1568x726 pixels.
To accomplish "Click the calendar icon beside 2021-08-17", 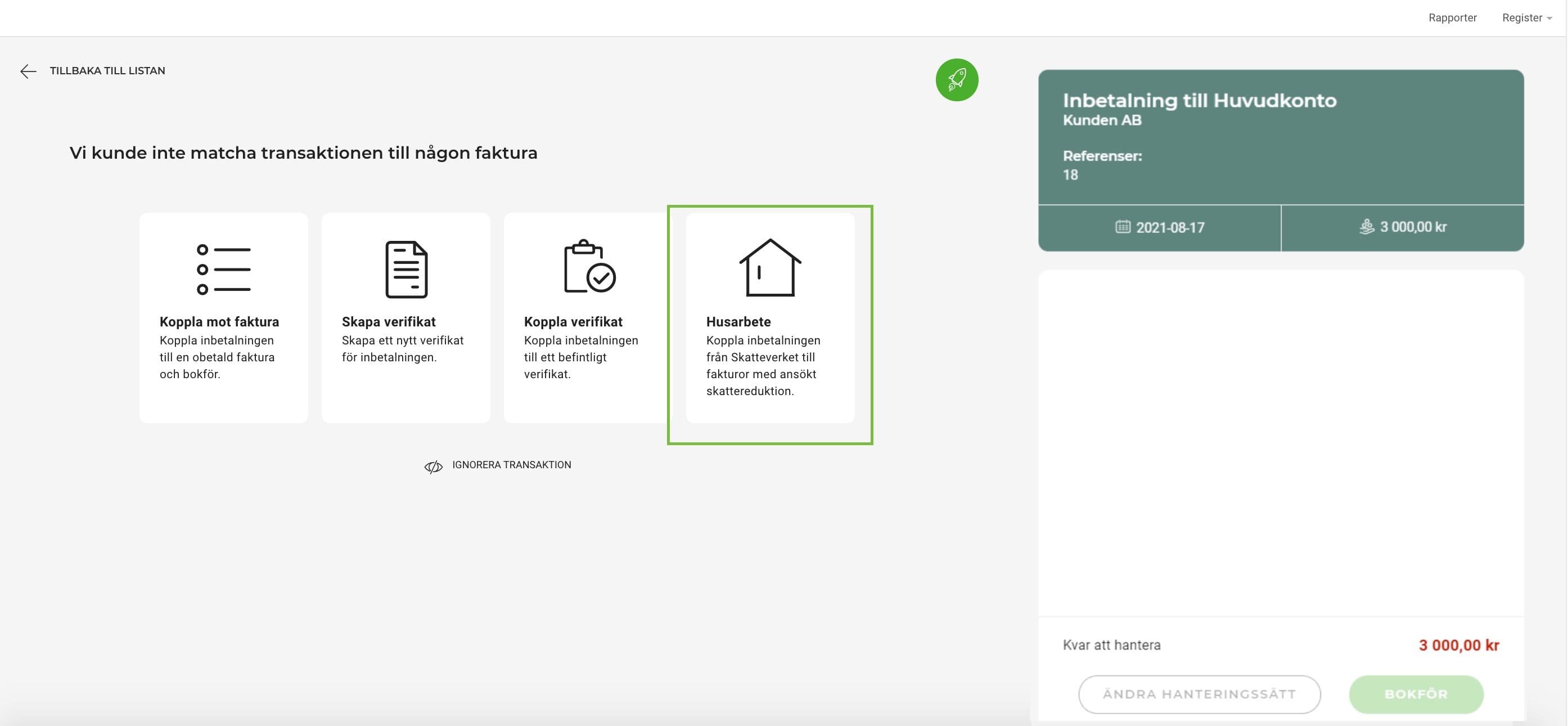I will [1123, 227].
